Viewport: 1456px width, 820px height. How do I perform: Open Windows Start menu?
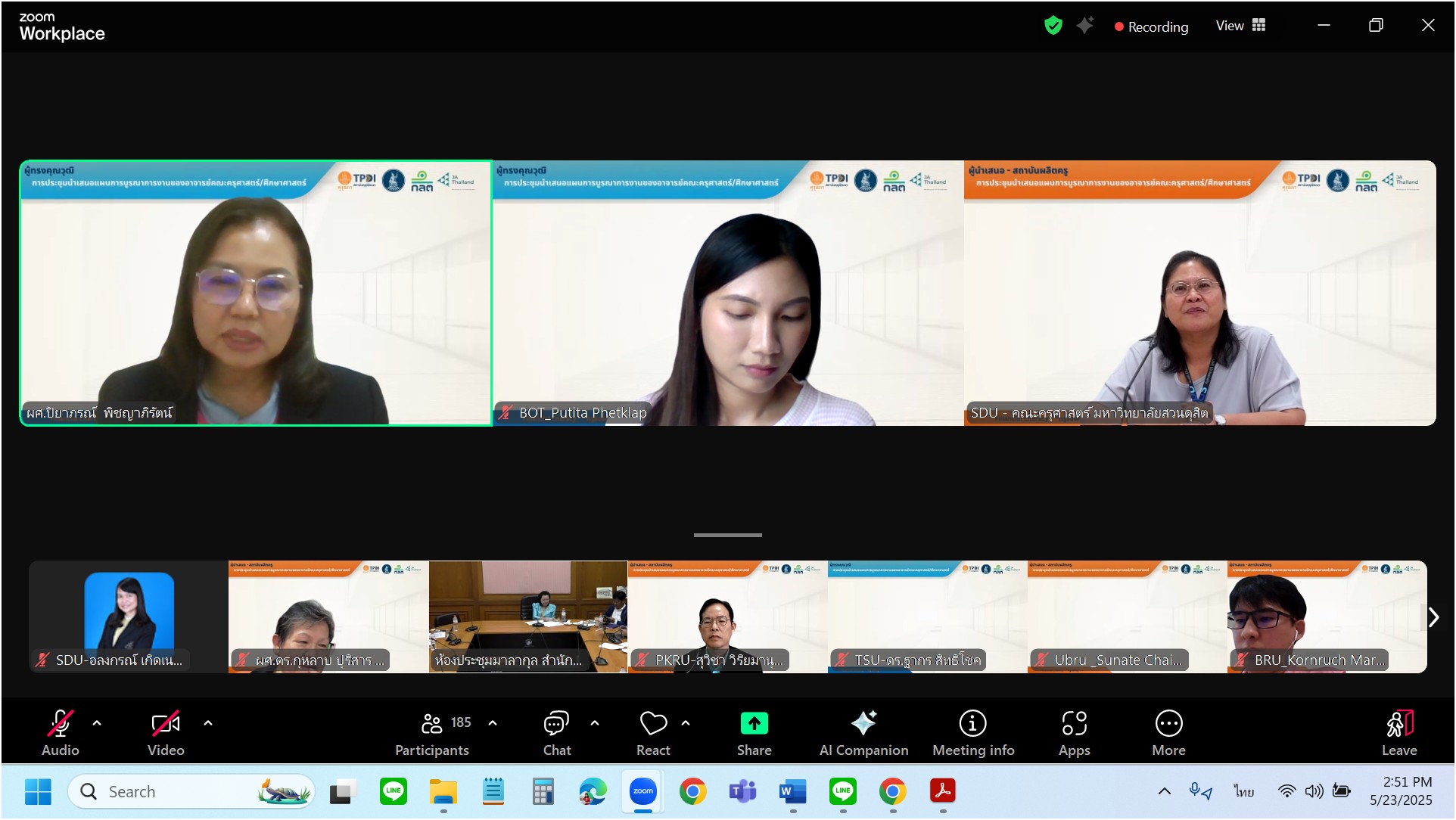[38, 791]
